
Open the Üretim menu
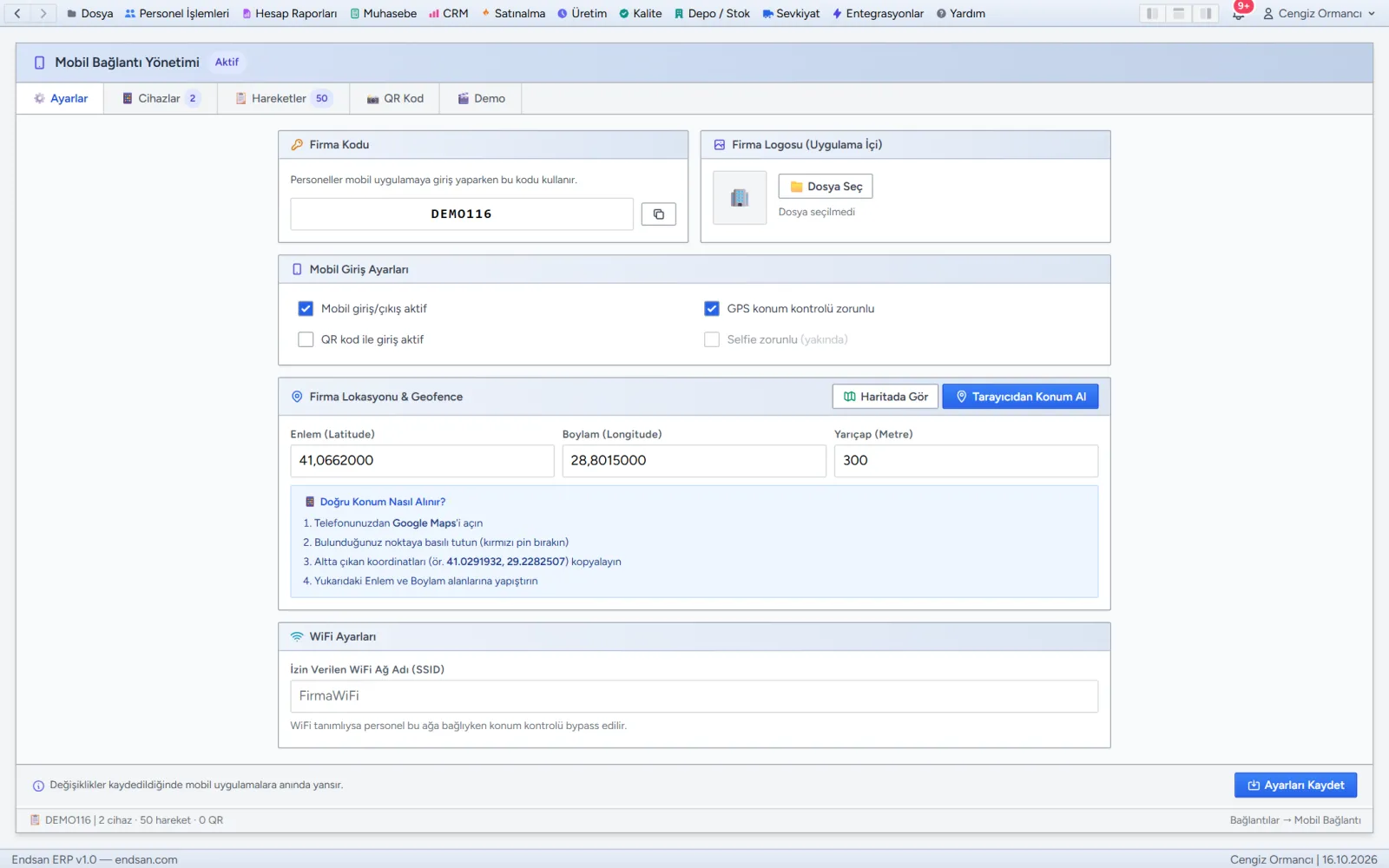click(x=582, y=13)
